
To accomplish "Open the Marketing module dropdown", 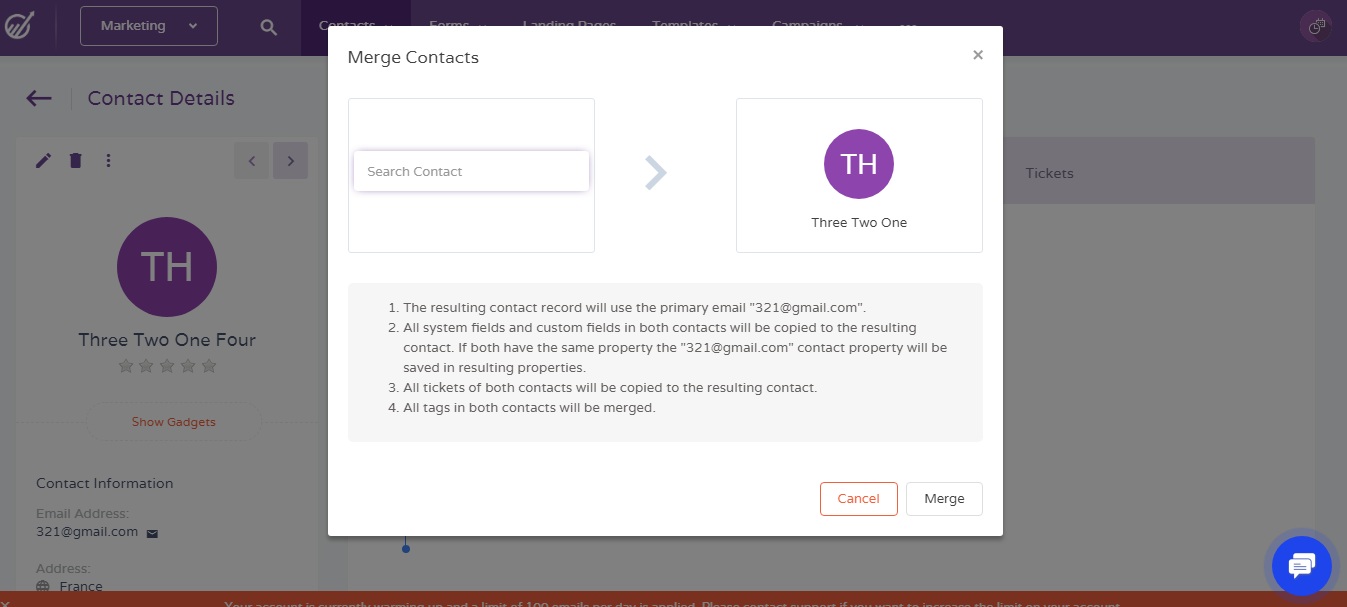I will click(x=148, y=26).
